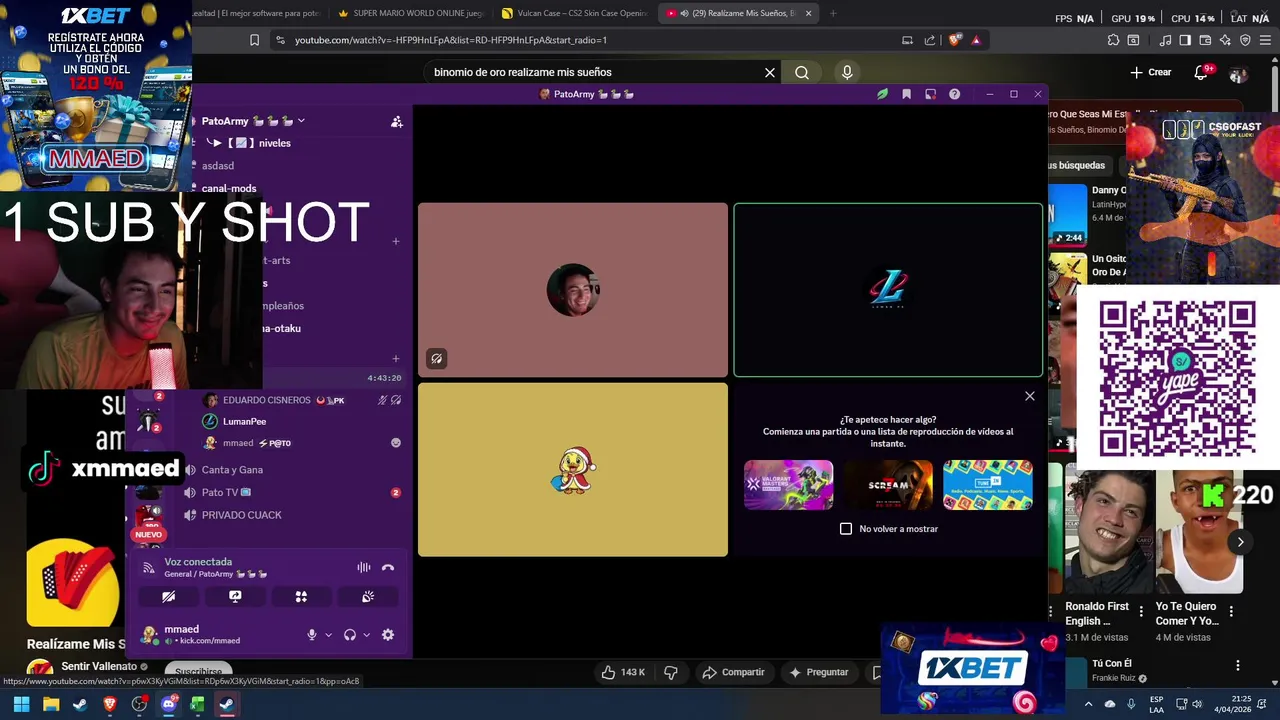1280x720 pixels.
Task: Open browser extensions puzzle icon
Action: (x=1113, y=40)
